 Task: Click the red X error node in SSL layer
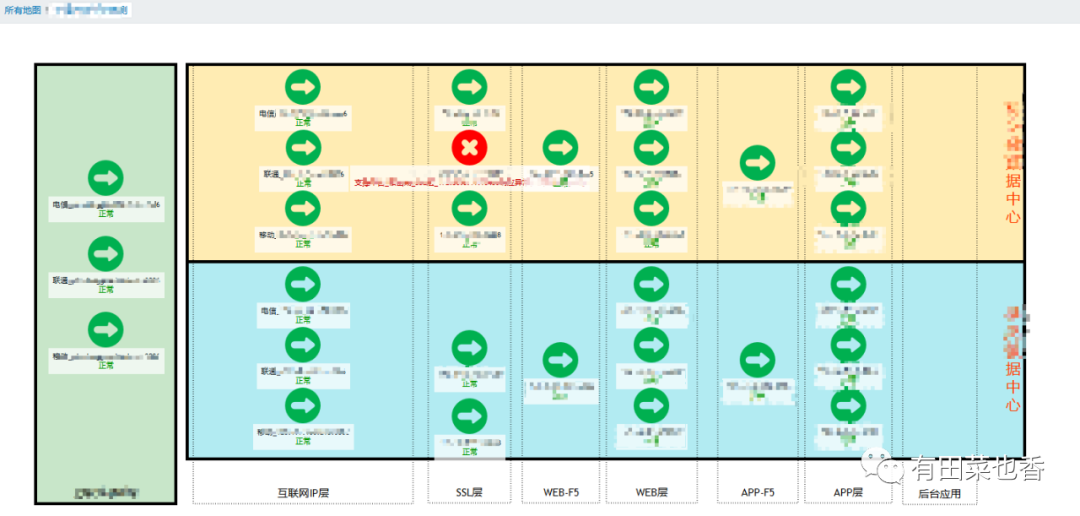tap(470, 147)
